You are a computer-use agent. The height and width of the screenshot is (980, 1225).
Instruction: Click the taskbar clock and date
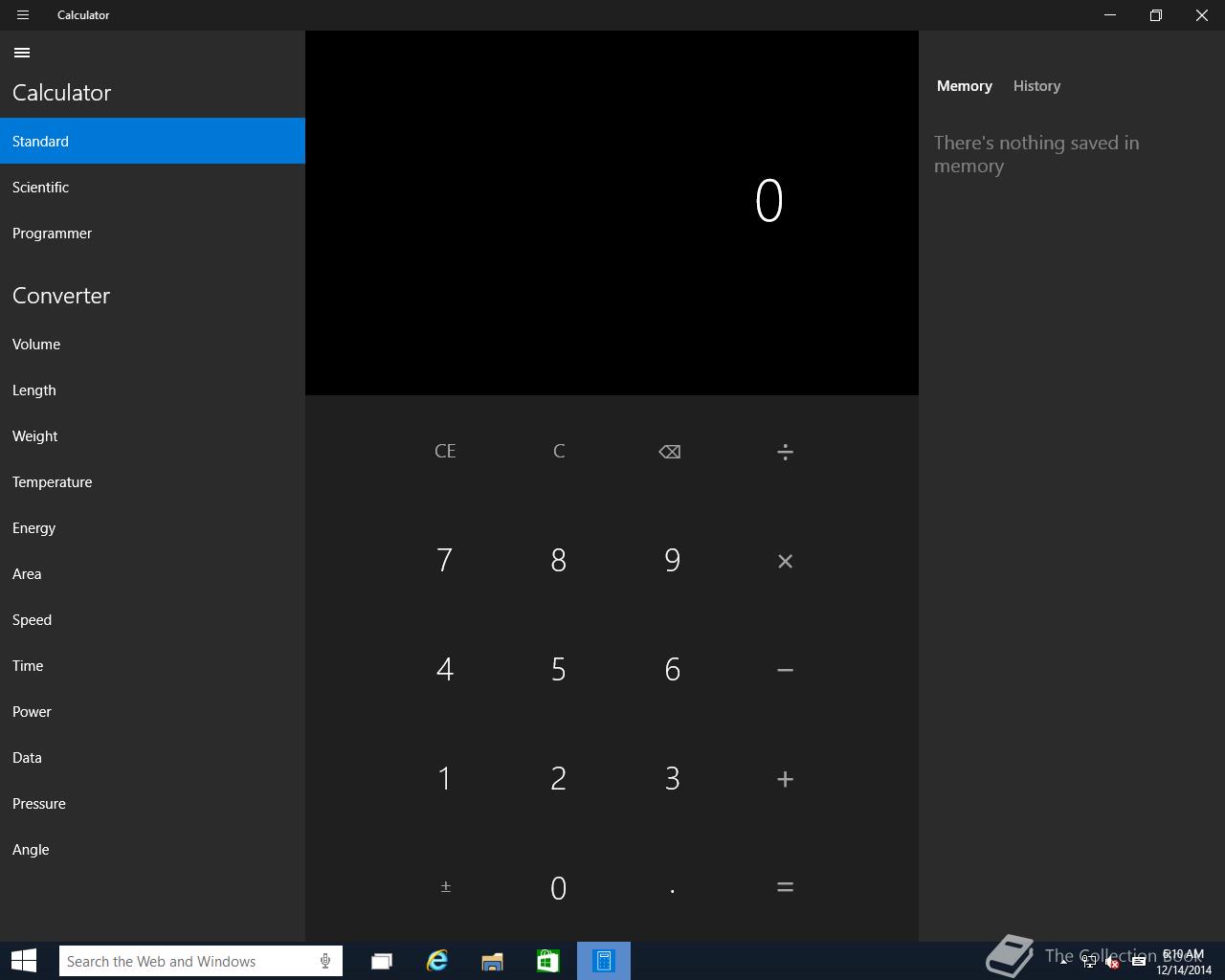click(x=1183, y=962)
